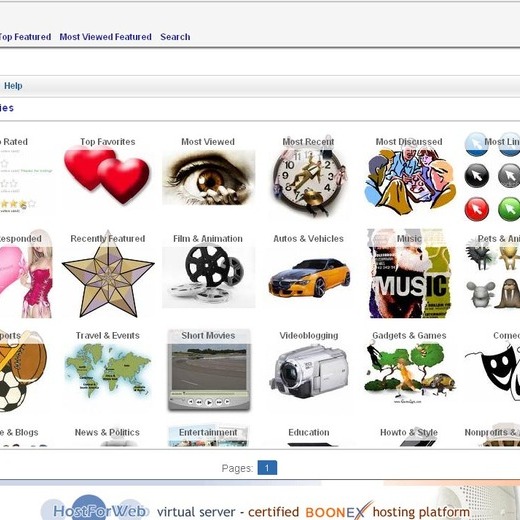
Task: Open the Most Recent clock icon
Action: pyautogui.click(x=308, y=178)
